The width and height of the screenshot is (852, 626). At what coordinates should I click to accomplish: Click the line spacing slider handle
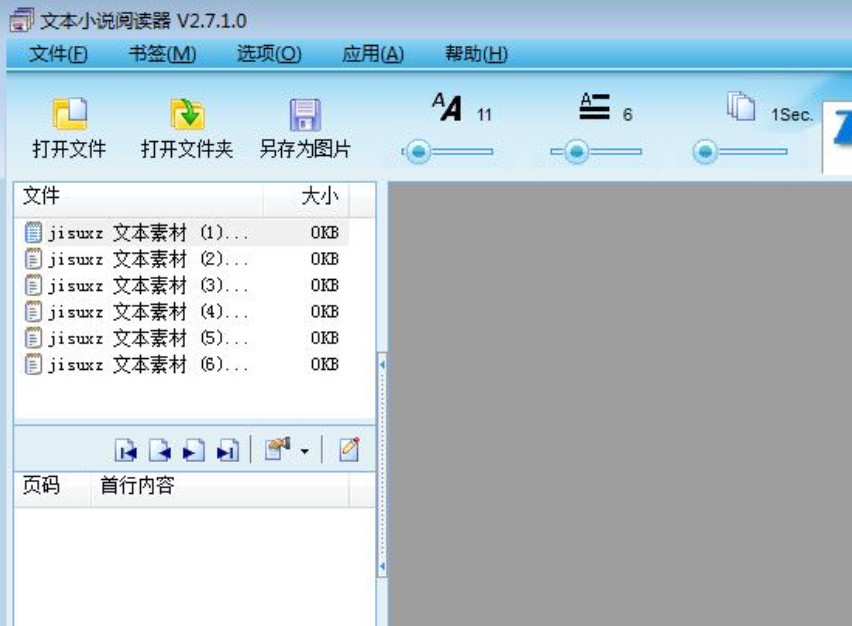(x=577, y=152)
